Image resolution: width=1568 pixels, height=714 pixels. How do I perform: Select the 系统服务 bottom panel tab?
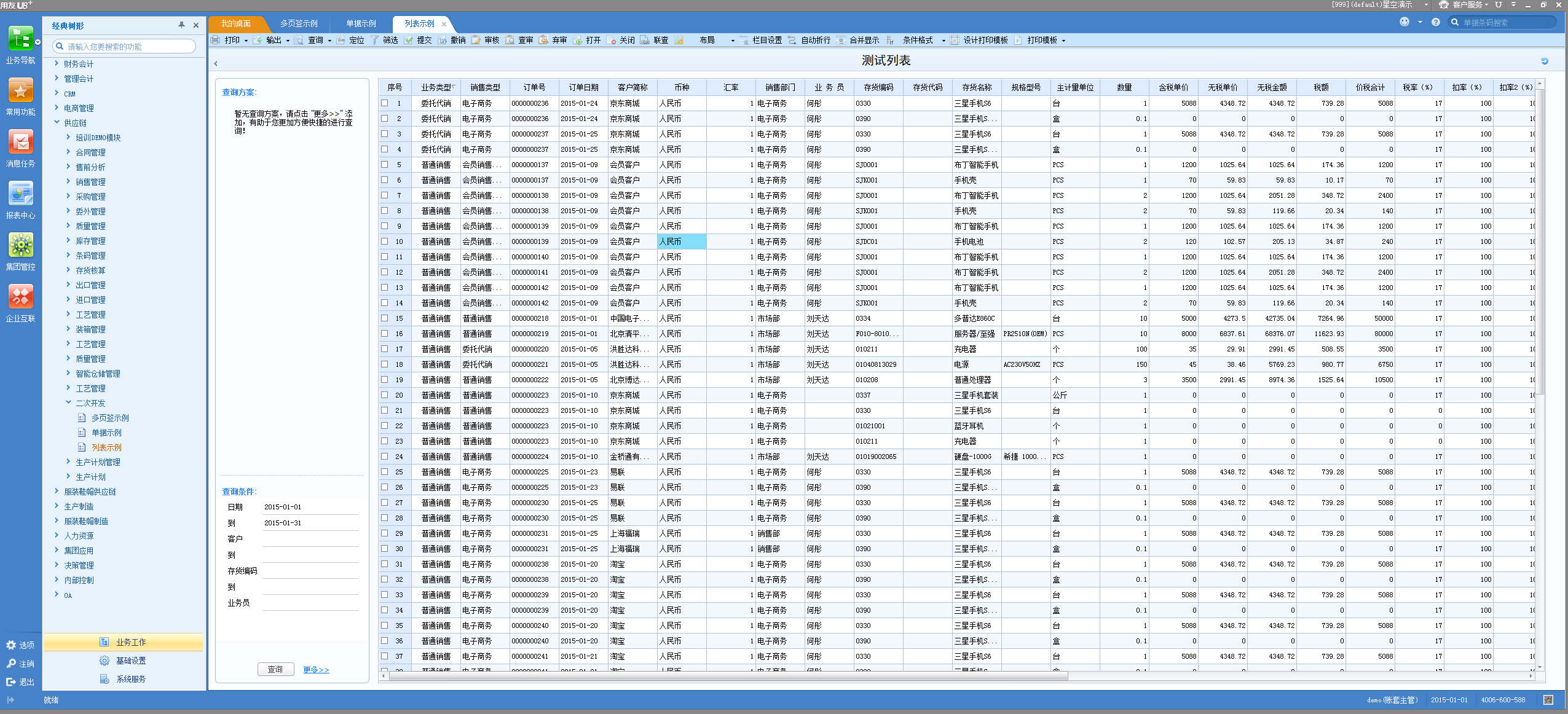[124, 679]
